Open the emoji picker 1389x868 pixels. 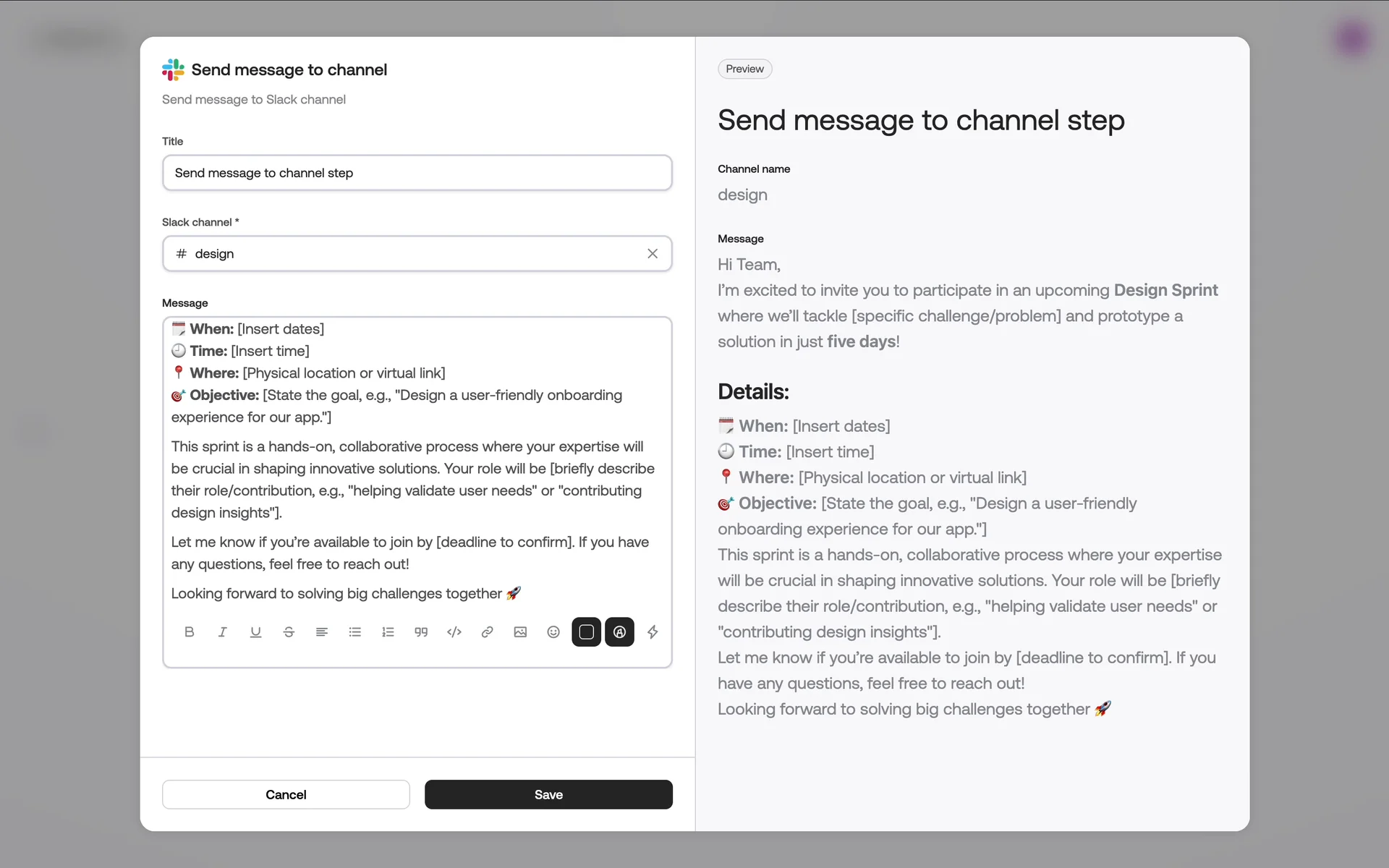tap(553, 631)
